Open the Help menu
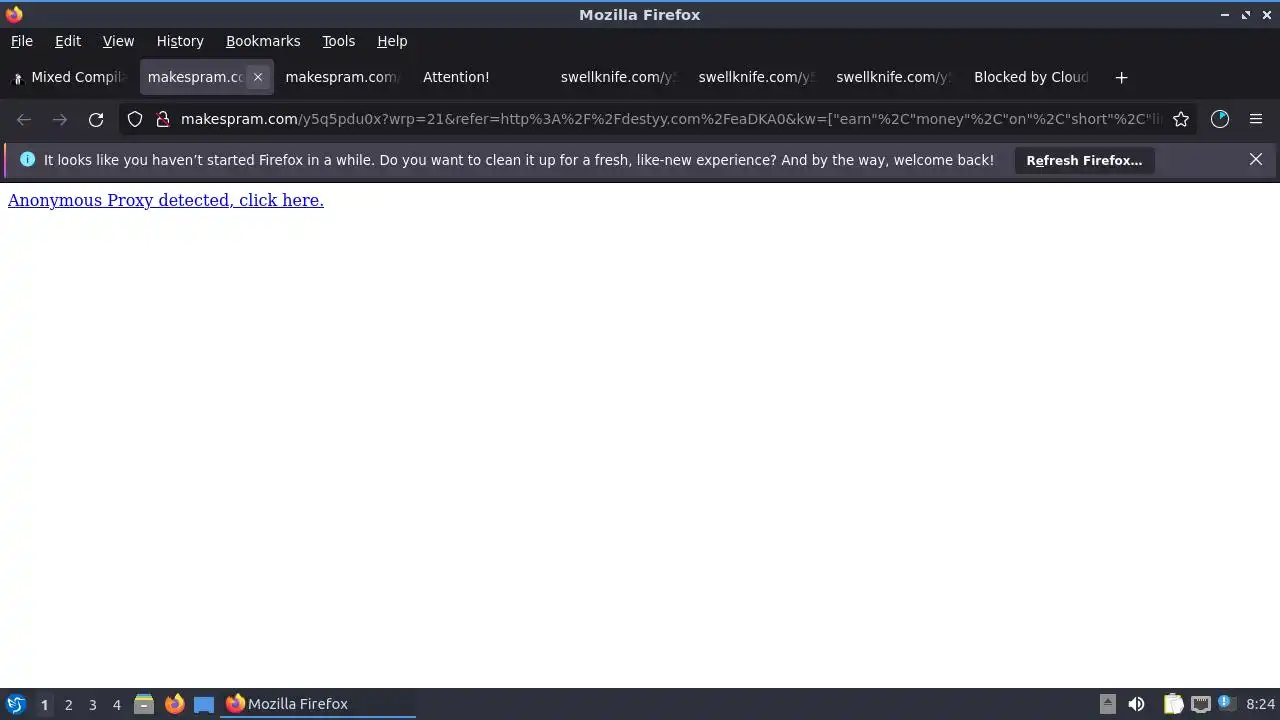This screenshot has width=1280, height=720. (x=392, y=41)
